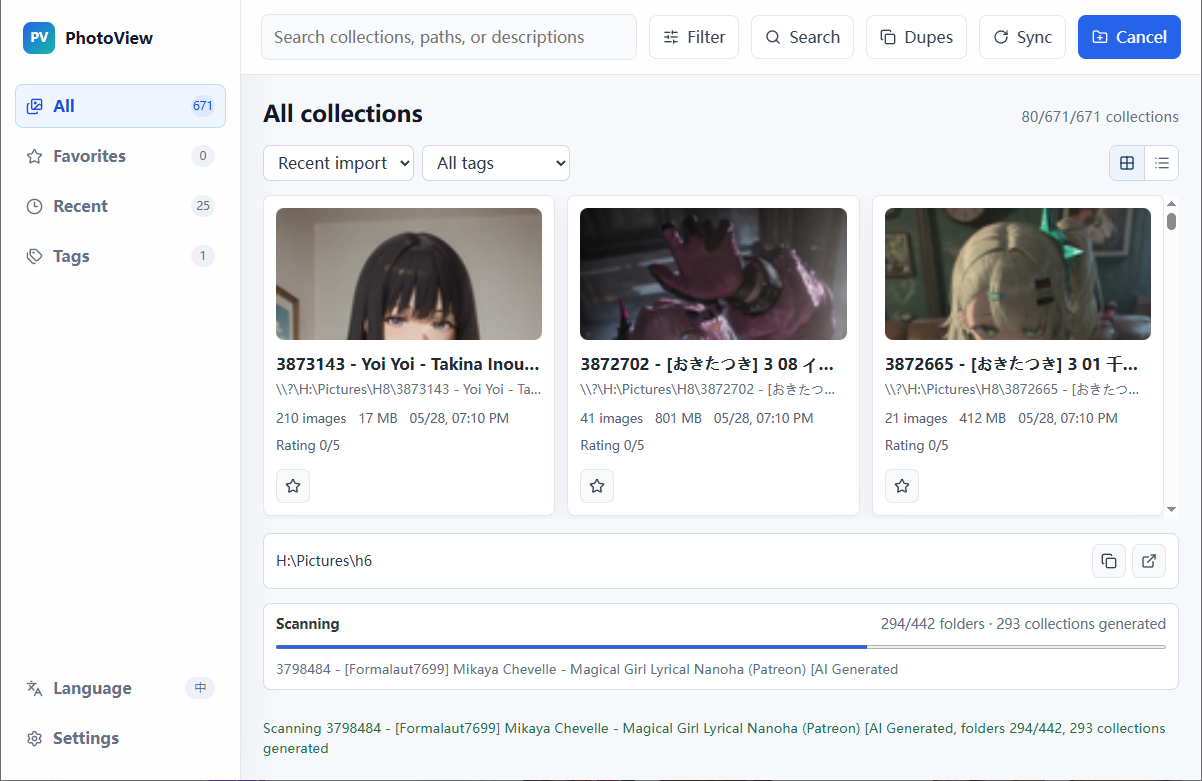This screenshot has height=781, width=1202.
Task: Click the Search button
Action: click(802, 37)
